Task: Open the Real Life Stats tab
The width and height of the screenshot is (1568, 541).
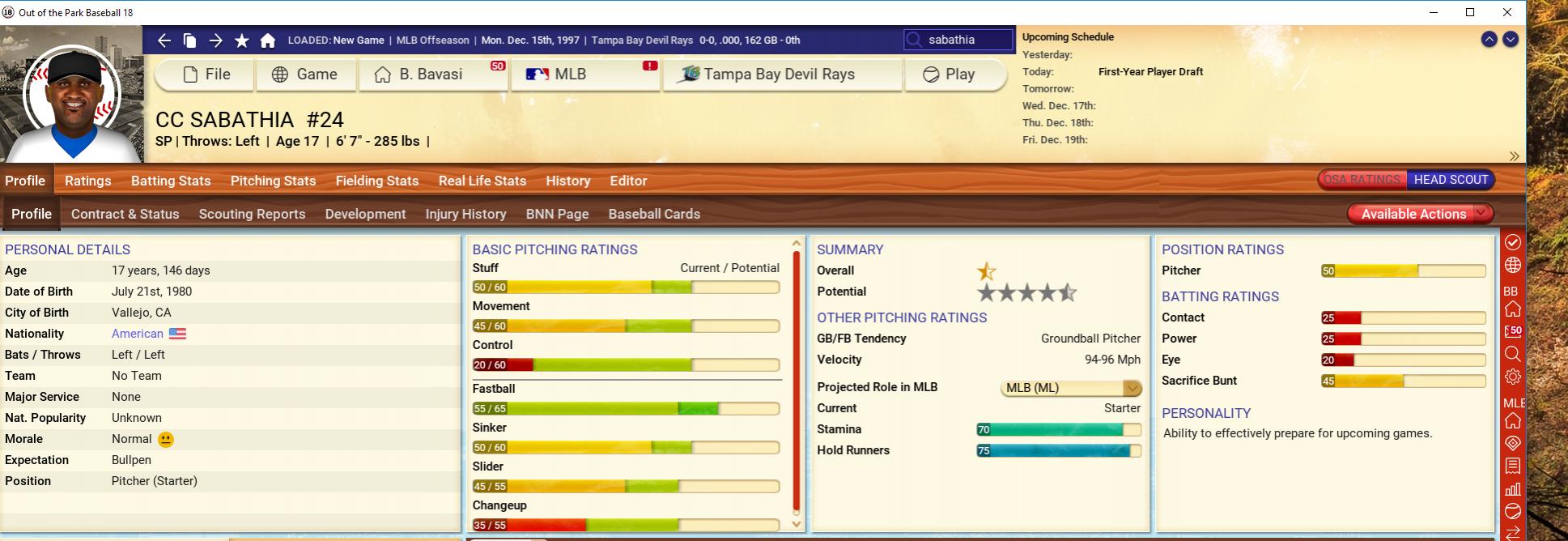Action: tap(482, 181)
